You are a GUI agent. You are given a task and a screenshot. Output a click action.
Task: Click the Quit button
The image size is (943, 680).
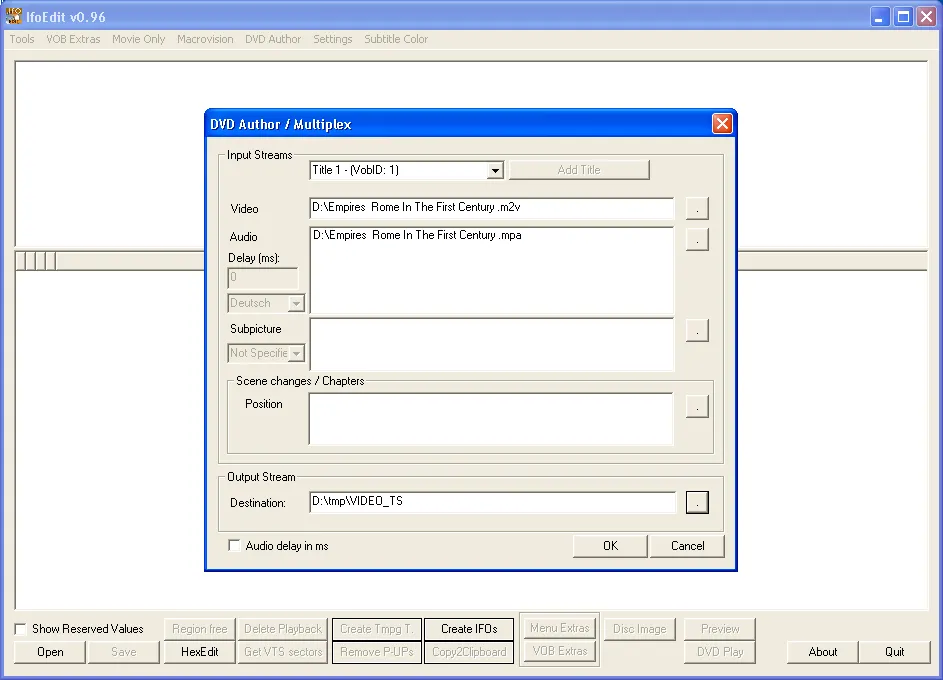[894, 652]
